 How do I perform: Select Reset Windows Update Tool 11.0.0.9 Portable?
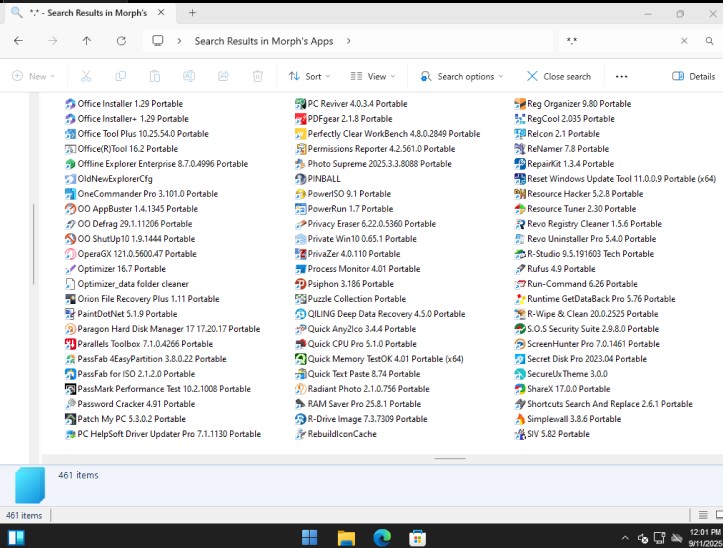(615, 179)
